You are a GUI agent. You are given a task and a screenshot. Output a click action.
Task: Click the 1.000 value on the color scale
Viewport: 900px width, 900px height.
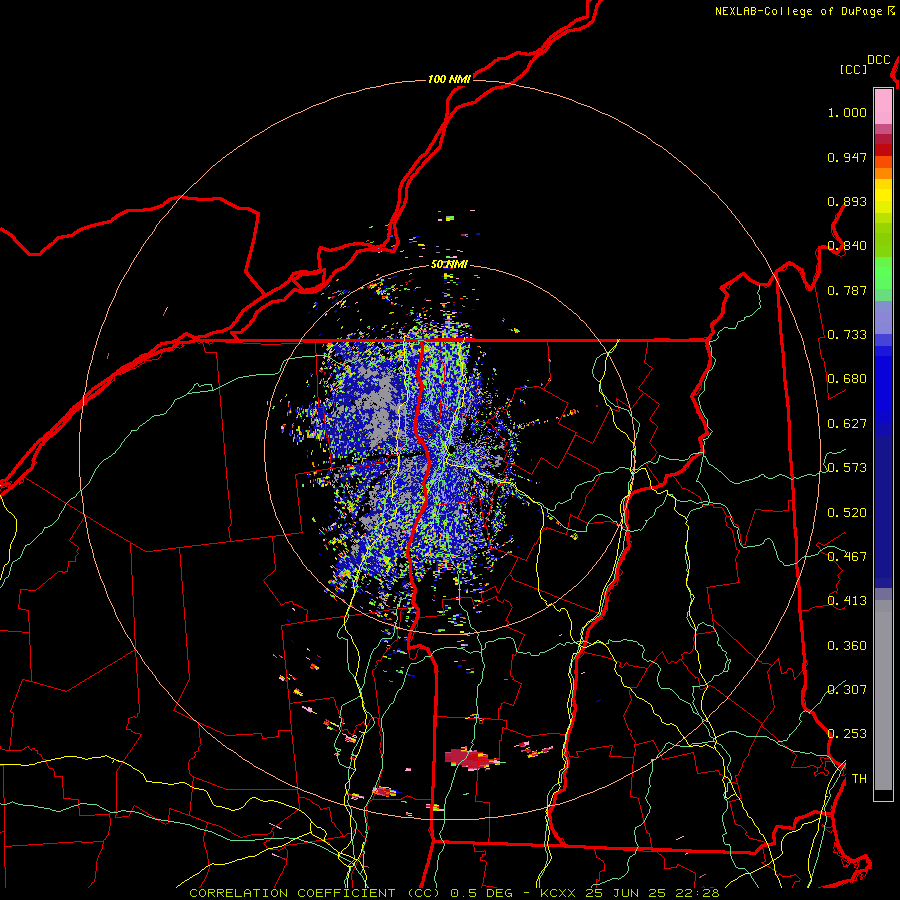(x=847, y=112)
